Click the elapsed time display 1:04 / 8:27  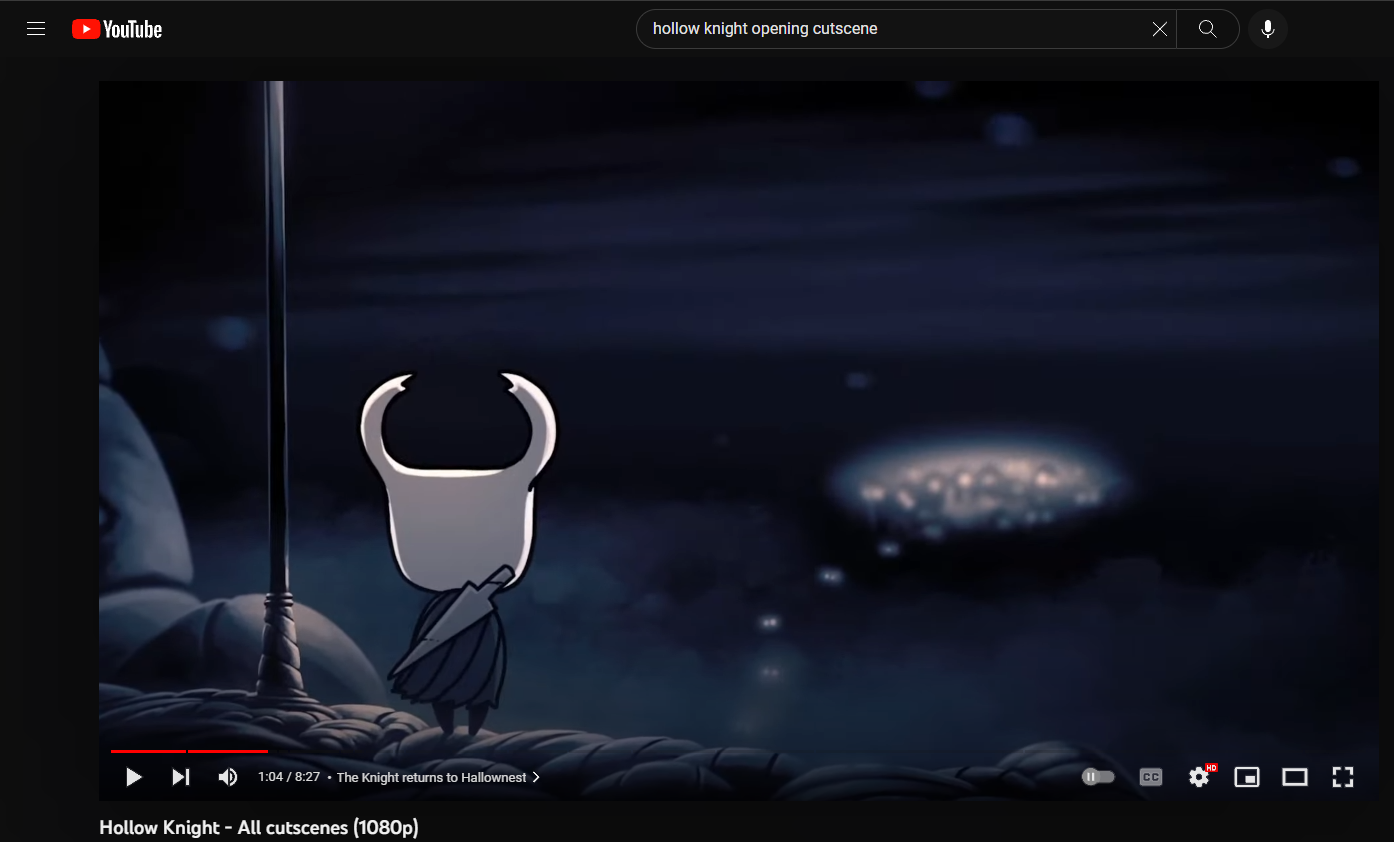288,776
